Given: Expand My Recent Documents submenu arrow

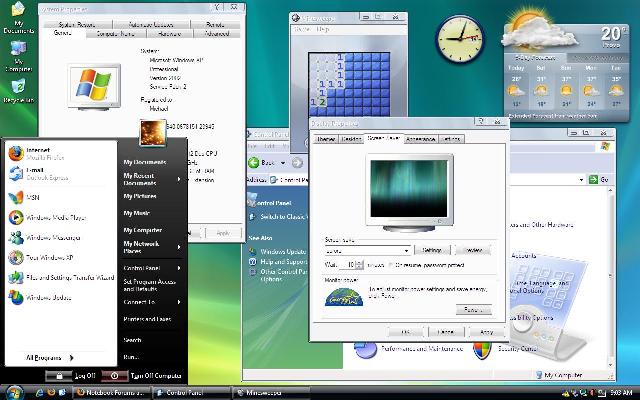Looking at the screenshot, I should point(179,179).
